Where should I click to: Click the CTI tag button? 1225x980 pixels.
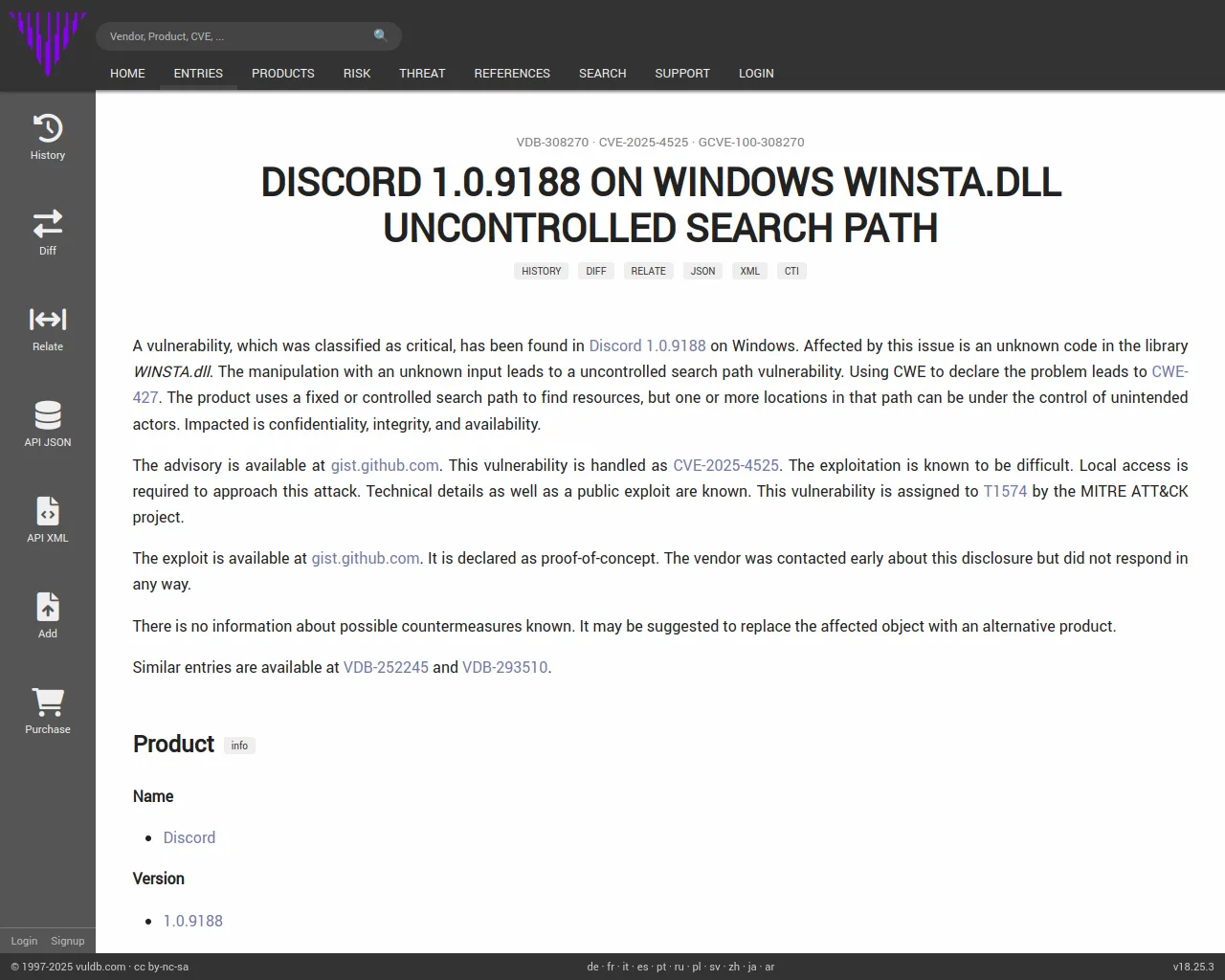click(791, 271)
